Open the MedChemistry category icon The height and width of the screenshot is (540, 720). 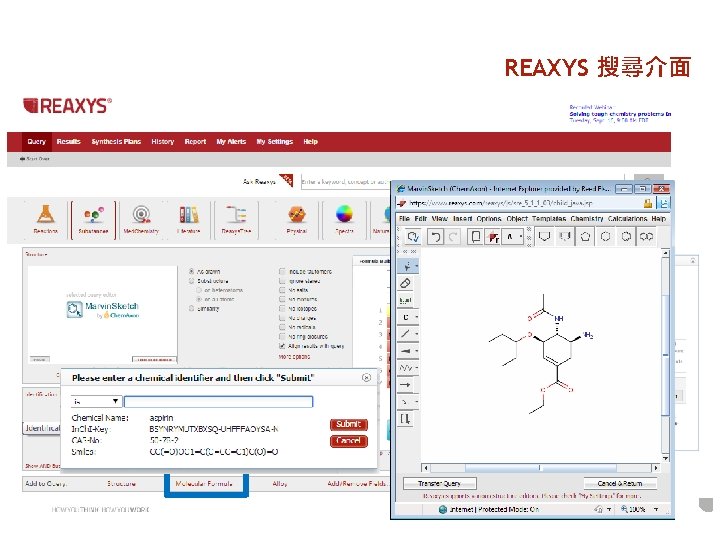pyautogui.click(x=141, y=219)
